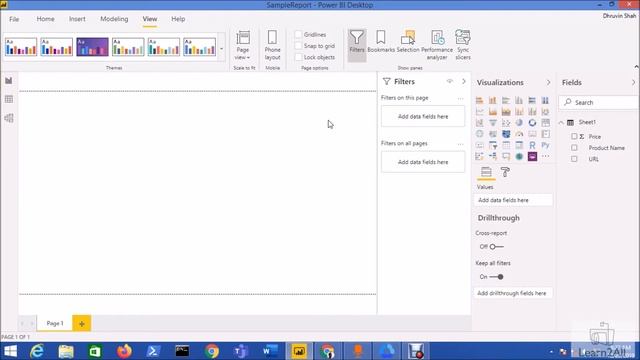Click Add data fields under Filters on this page
The width and height of the screenshot is (640, 360).
(x=423, y=116)
